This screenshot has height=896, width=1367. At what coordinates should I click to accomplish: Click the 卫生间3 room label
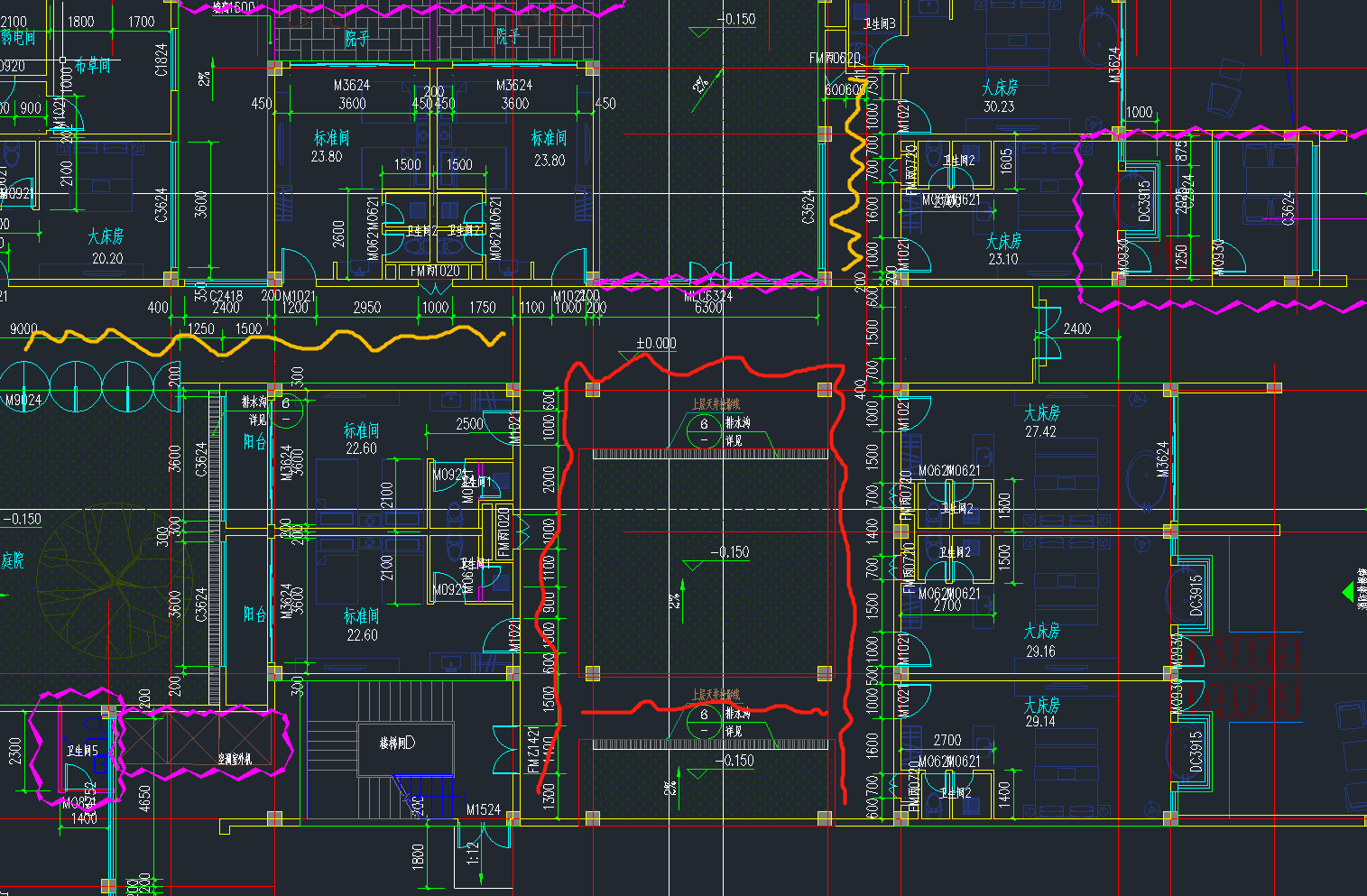pos(880,23)
